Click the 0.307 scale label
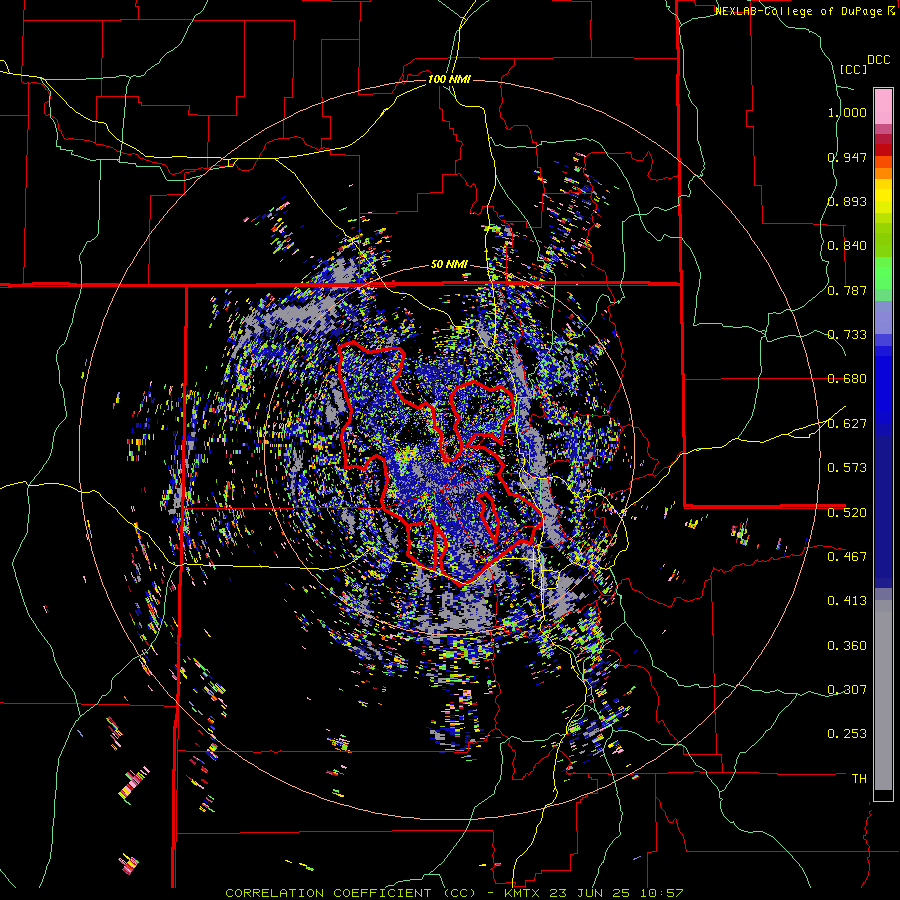This screenshot has height=900, width=900. tap(847, 690)
